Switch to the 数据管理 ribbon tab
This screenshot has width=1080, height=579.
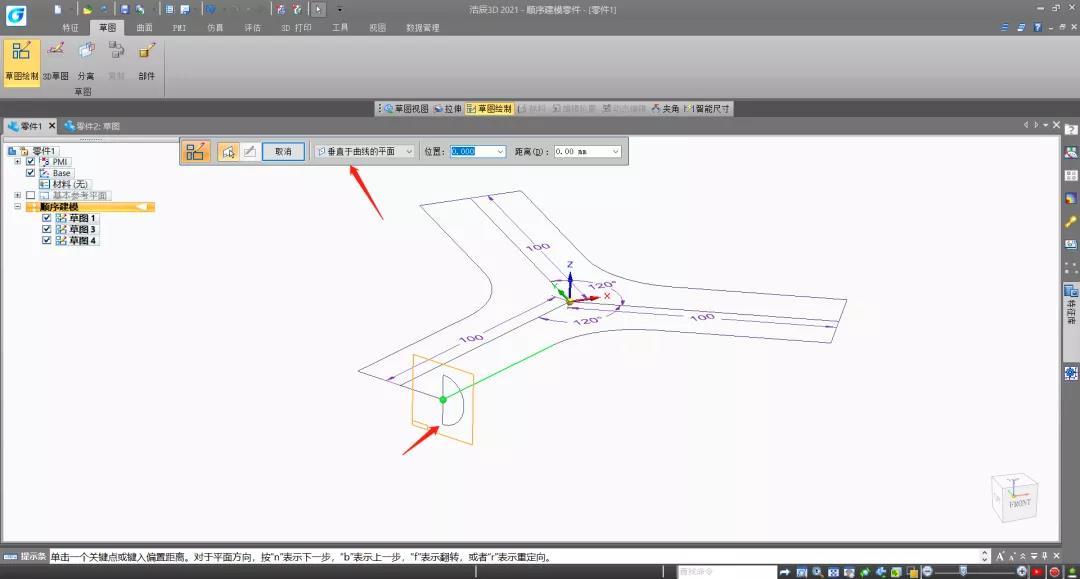tap(422, 28)
